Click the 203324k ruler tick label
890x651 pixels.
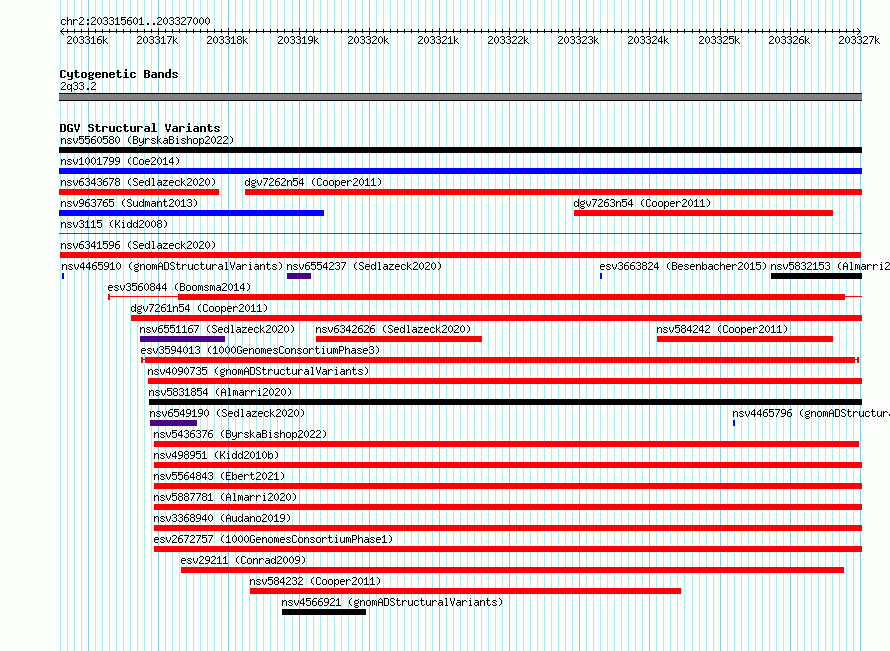click(x=648, y=40)
